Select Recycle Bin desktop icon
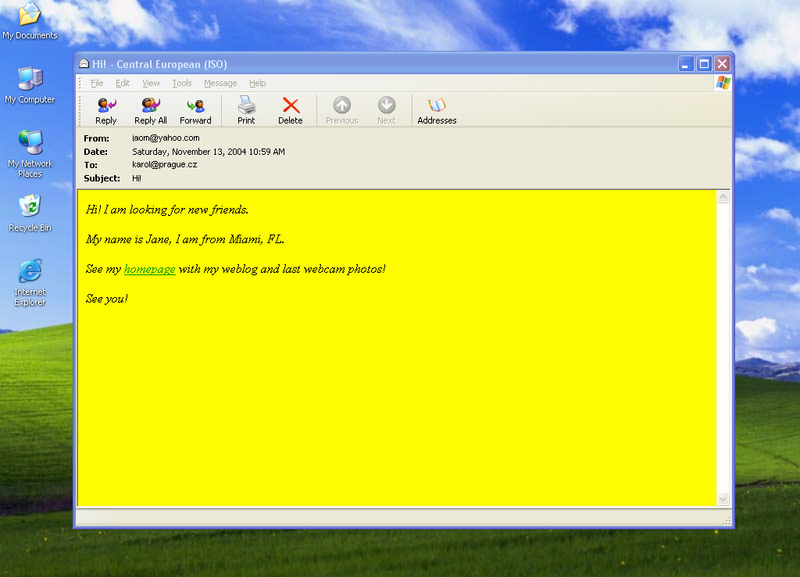Viewport: 800px width, 577px height. [x=30, y=213]
